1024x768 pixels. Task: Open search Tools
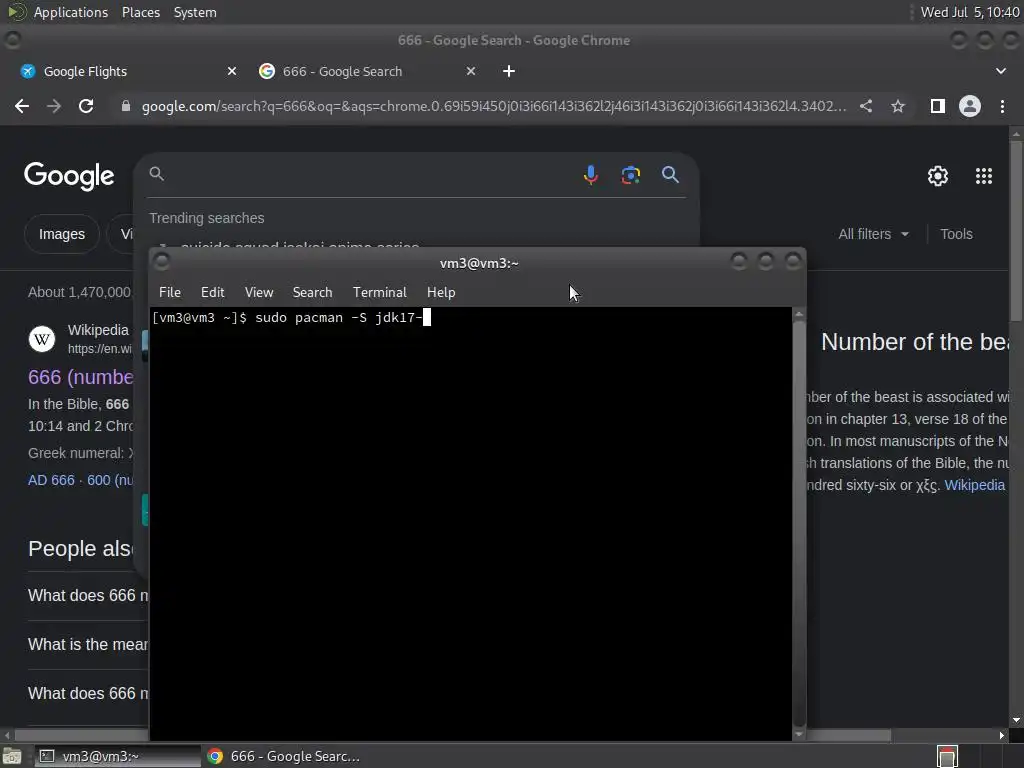tap(956, 234)
